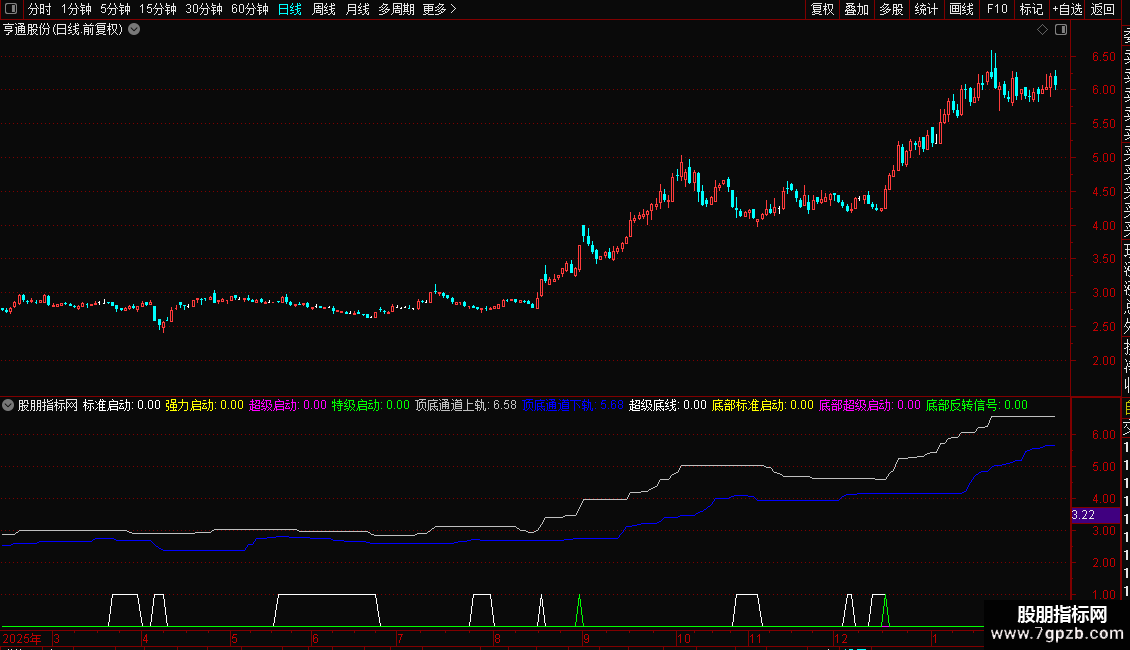The width and height of the screenshot is (1130, 650).
Task: Click the diamond icon above the main chart
Action: pos(1042,30)
